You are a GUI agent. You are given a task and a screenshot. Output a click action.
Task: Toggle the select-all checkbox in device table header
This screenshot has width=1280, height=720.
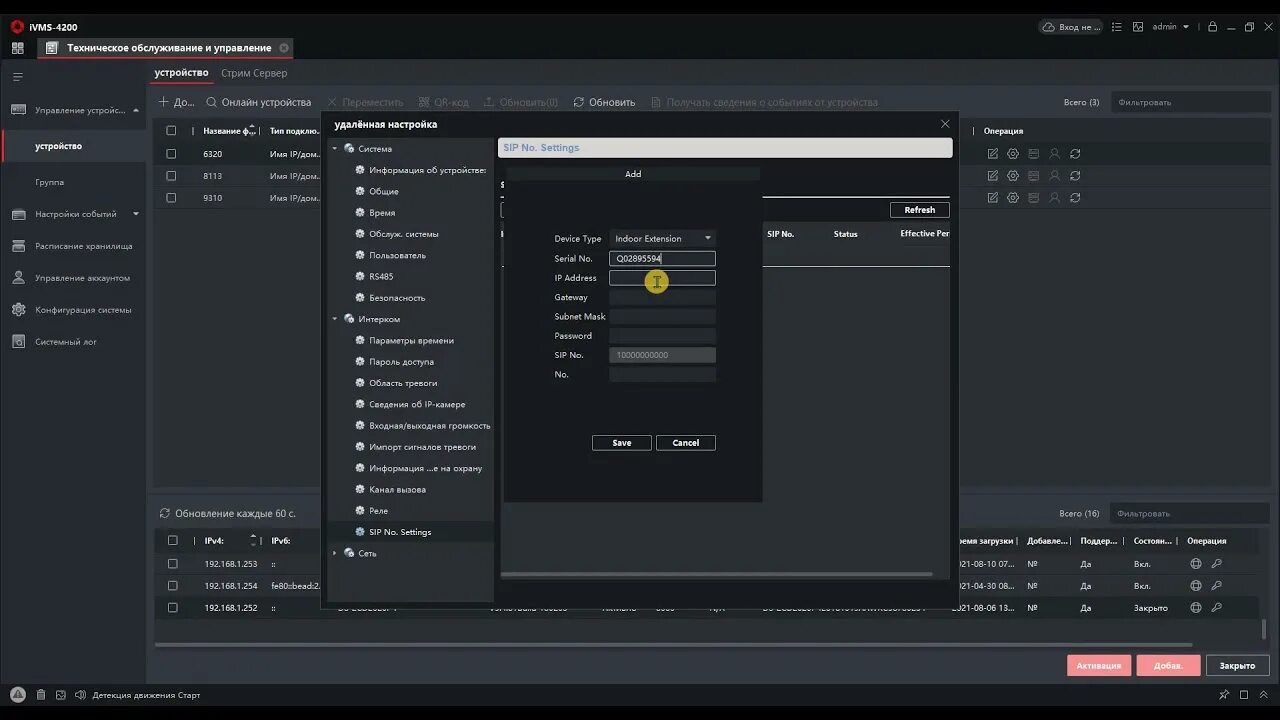coord(171,131)
